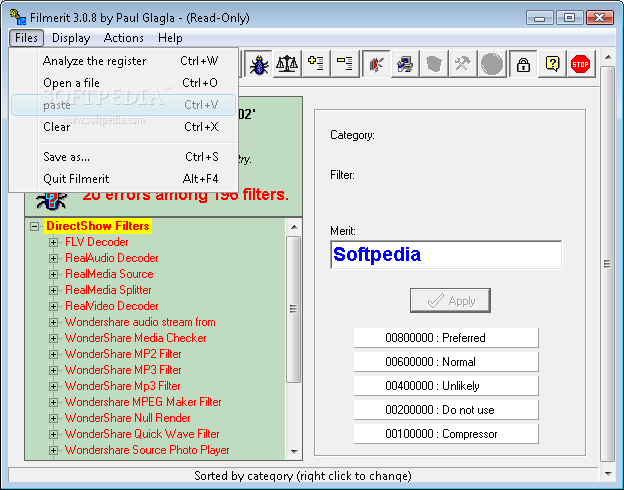Click the greyed-out shield toolbar icon

(x=434, y=64)
